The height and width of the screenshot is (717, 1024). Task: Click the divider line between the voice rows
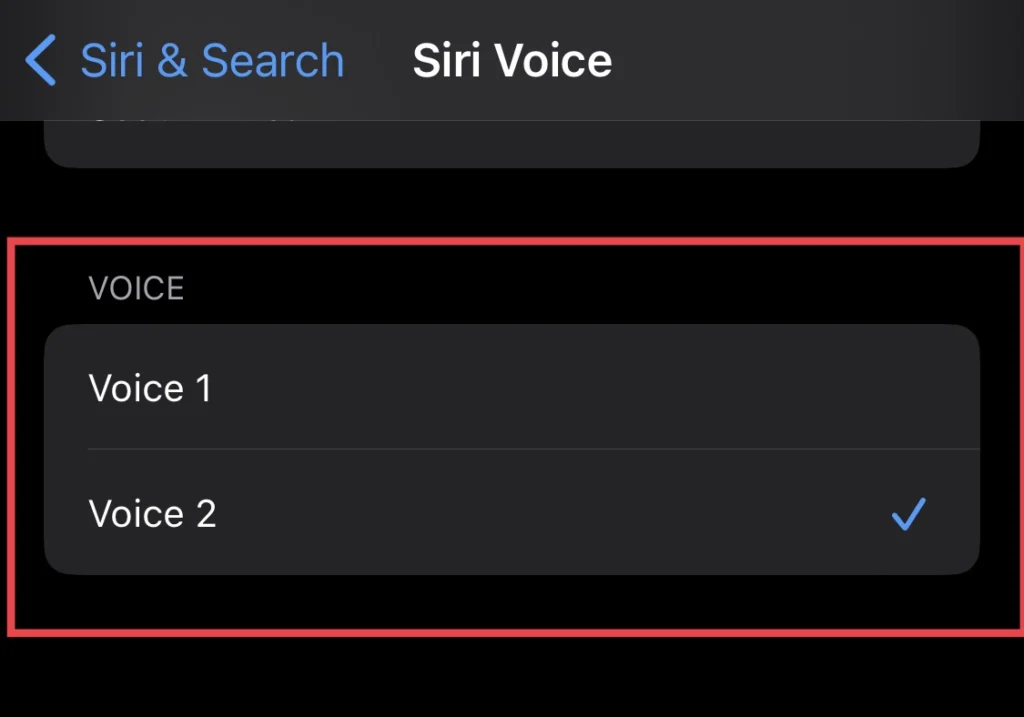tap(530, 449)
